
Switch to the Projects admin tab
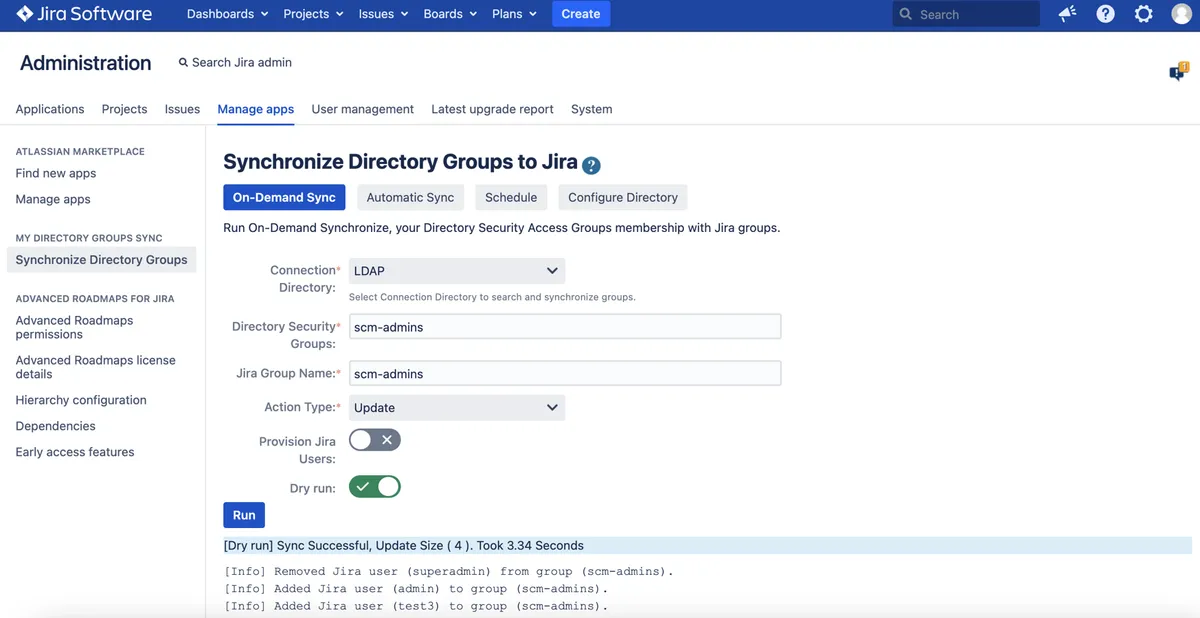click(x=124, y=109)
